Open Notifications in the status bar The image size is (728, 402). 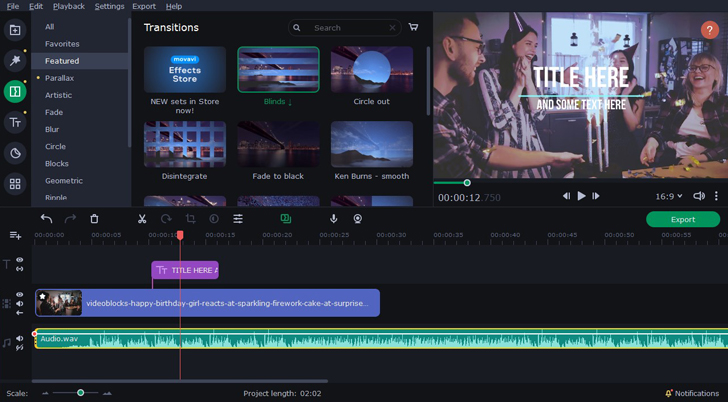[691, 393]
